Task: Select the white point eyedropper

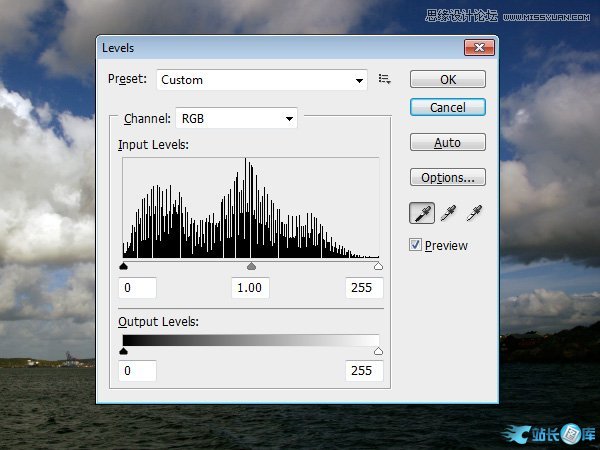Action: (x=474, y=212)
